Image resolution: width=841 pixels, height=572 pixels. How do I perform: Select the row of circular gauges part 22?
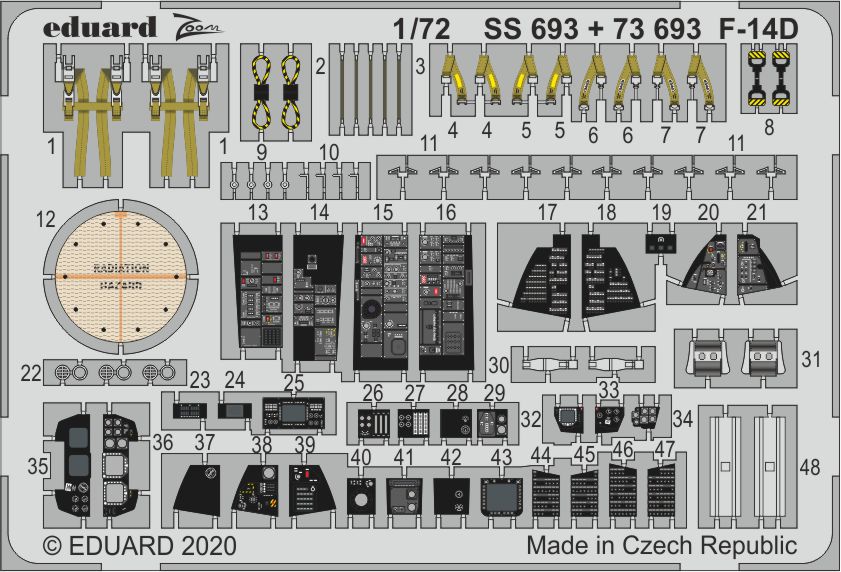(107, 371)
